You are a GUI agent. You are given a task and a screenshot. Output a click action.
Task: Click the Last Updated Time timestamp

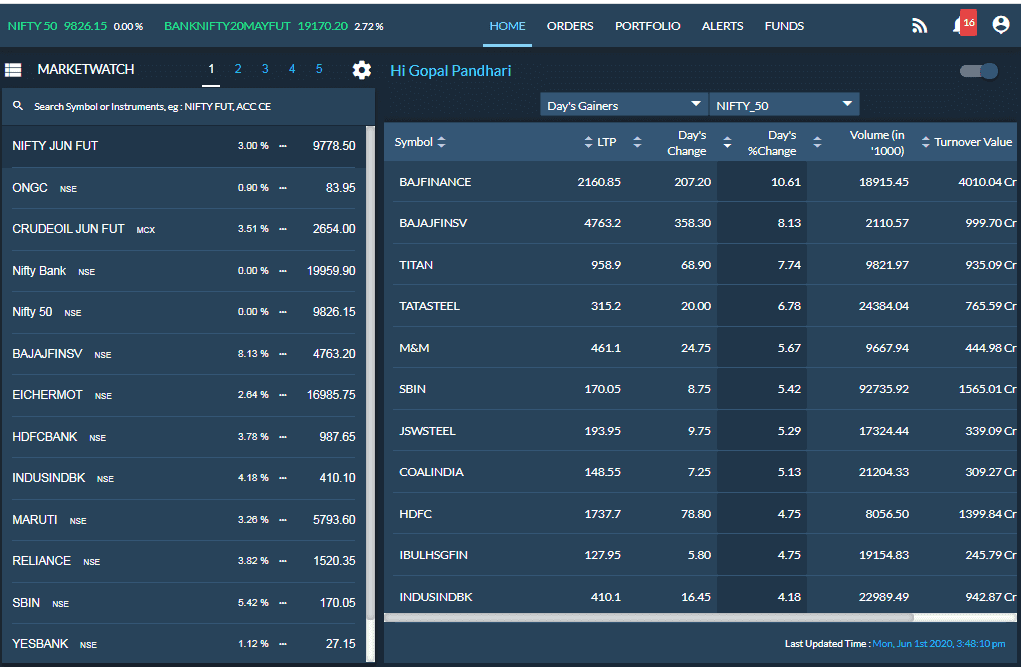tap(939, 644)
